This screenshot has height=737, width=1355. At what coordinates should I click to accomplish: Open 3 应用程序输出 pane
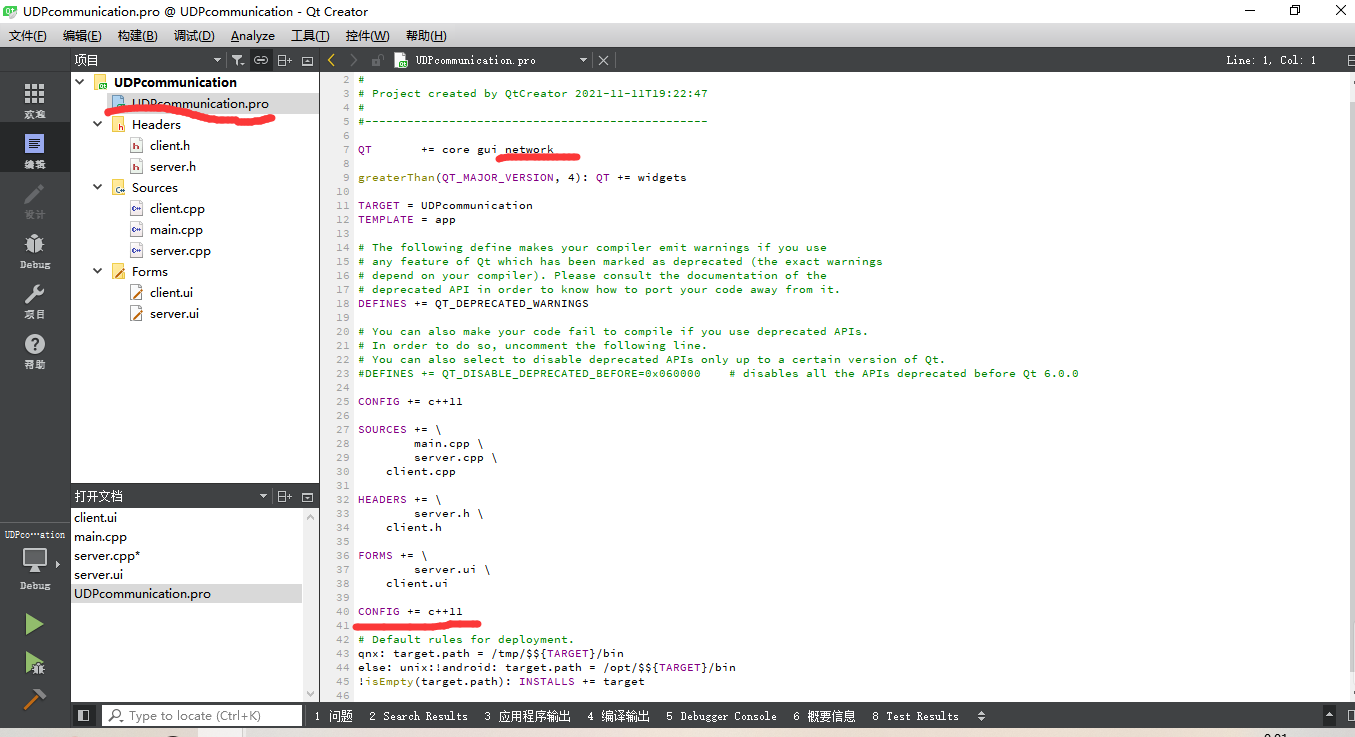pyautogui.click(x=528, y=716)
